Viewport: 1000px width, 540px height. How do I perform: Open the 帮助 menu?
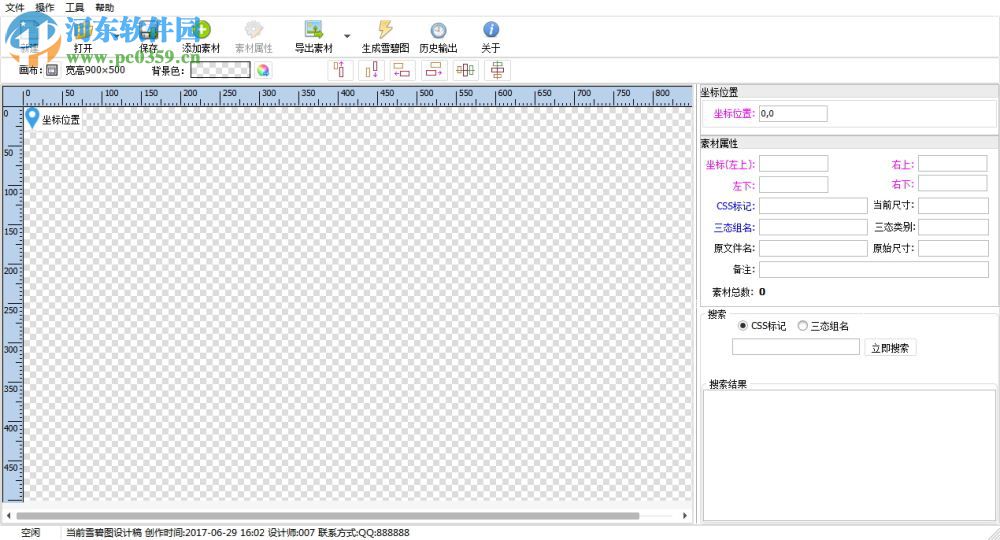click(105, 8)
